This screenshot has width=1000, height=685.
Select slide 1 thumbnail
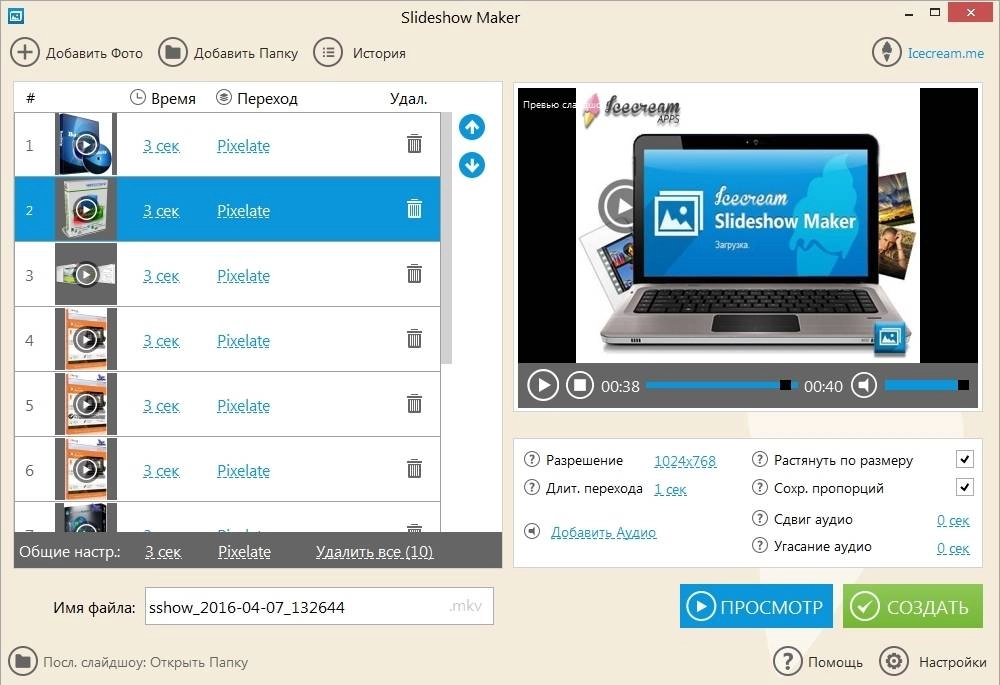tap(86, 144)
